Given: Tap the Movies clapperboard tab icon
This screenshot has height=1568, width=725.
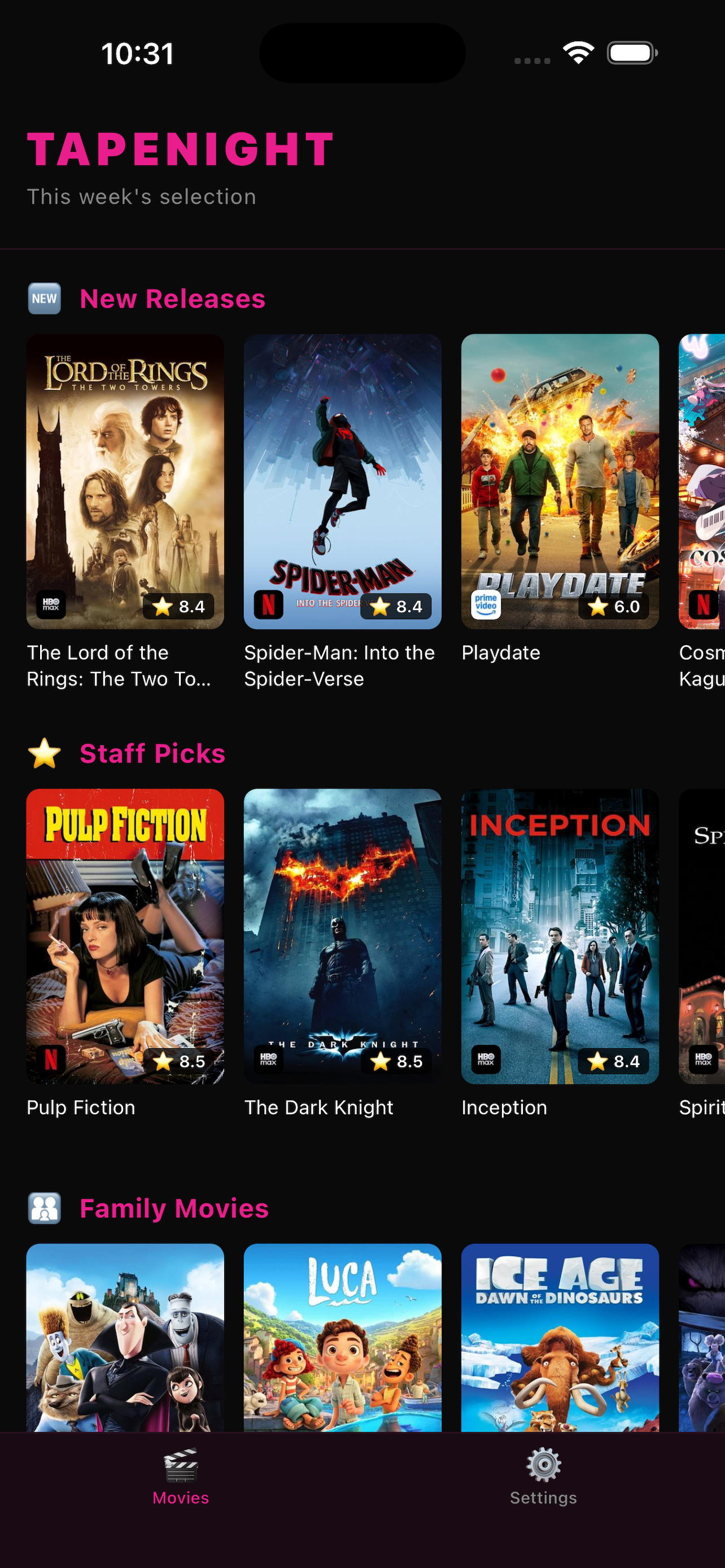Looking at the screenshot, I should (x=181, y=1466).
